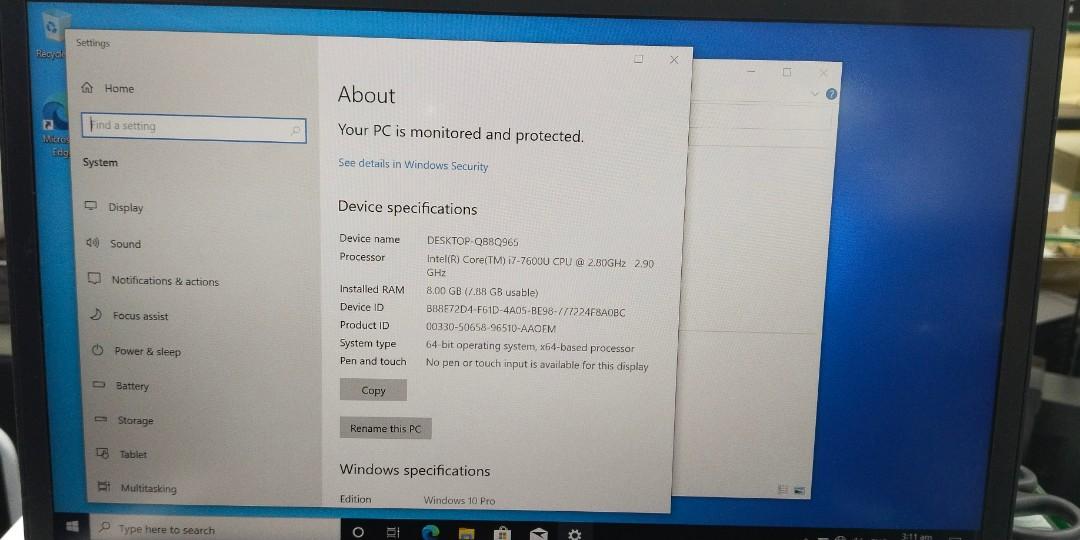
Task: Open Mail app from taskbar
Action: 539,534
